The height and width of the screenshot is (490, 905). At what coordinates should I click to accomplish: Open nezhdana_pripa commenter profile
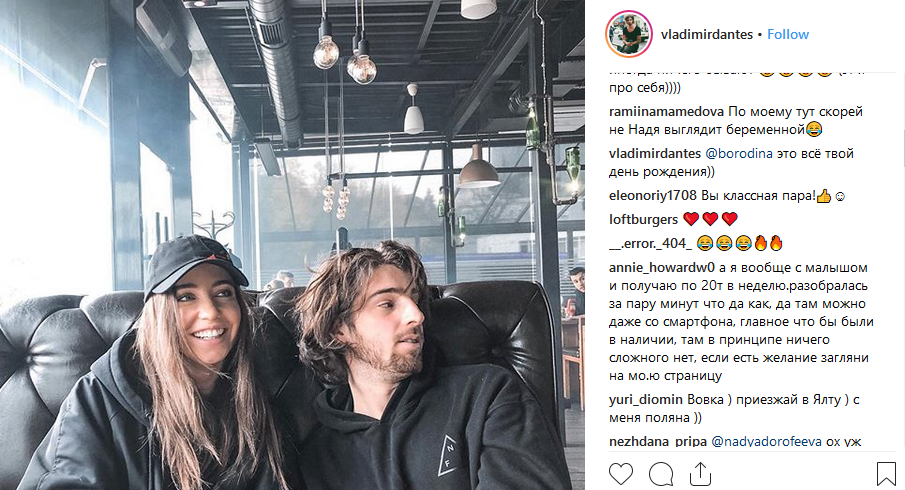(x=658, y=442)
